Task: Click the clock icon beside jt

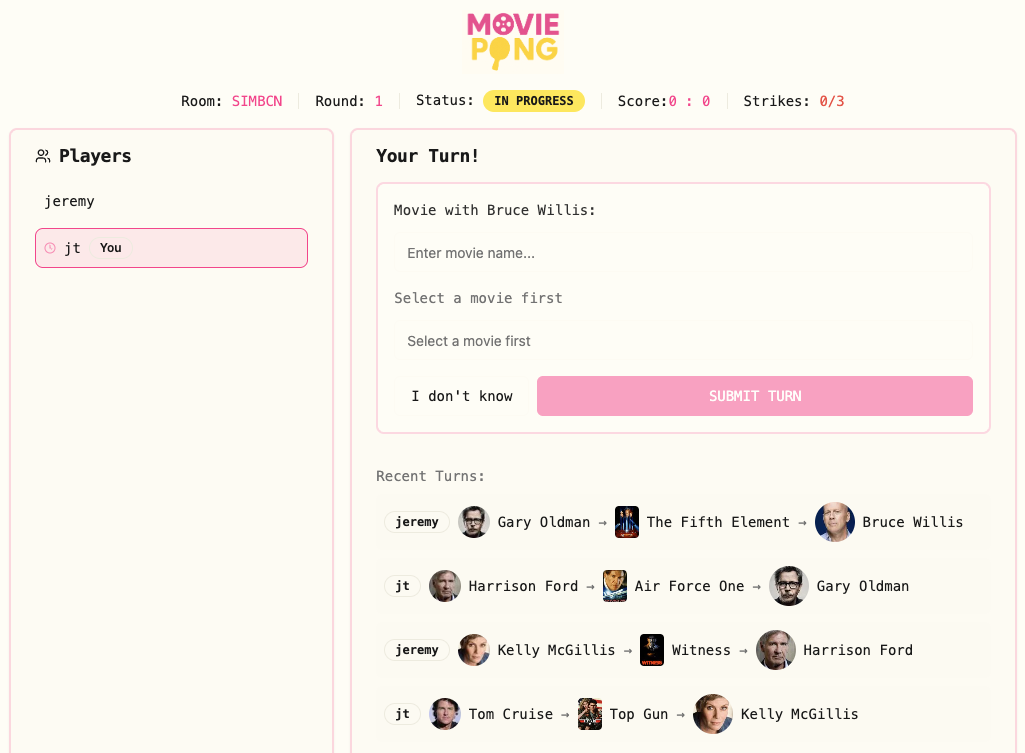Action: [50, 248]
